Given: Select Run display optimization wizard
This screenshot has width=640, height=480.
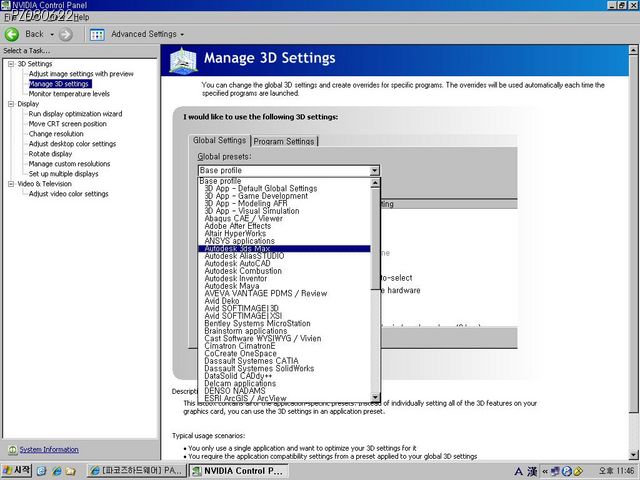Looking at the screenshot, I should coord(76,114).
